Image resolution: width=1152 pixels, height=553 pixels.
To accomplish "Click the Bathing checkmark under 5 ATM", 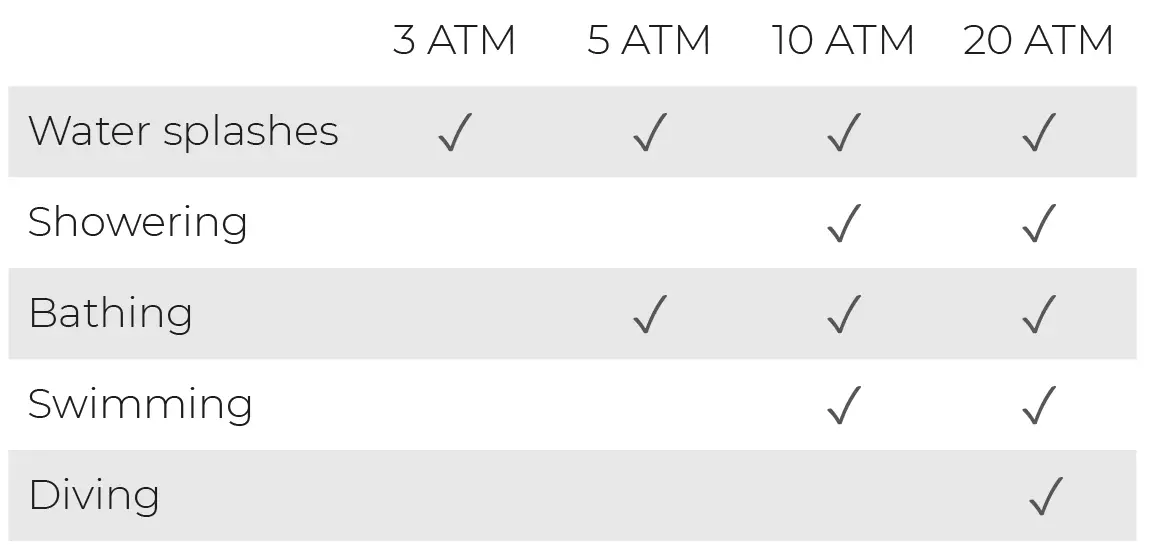I will point(649,314).
